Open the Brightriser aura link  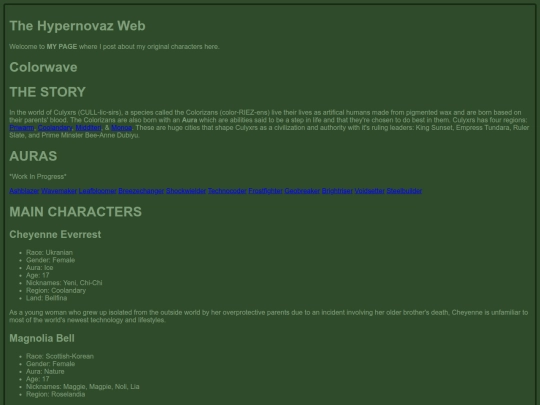coord(337,191)
